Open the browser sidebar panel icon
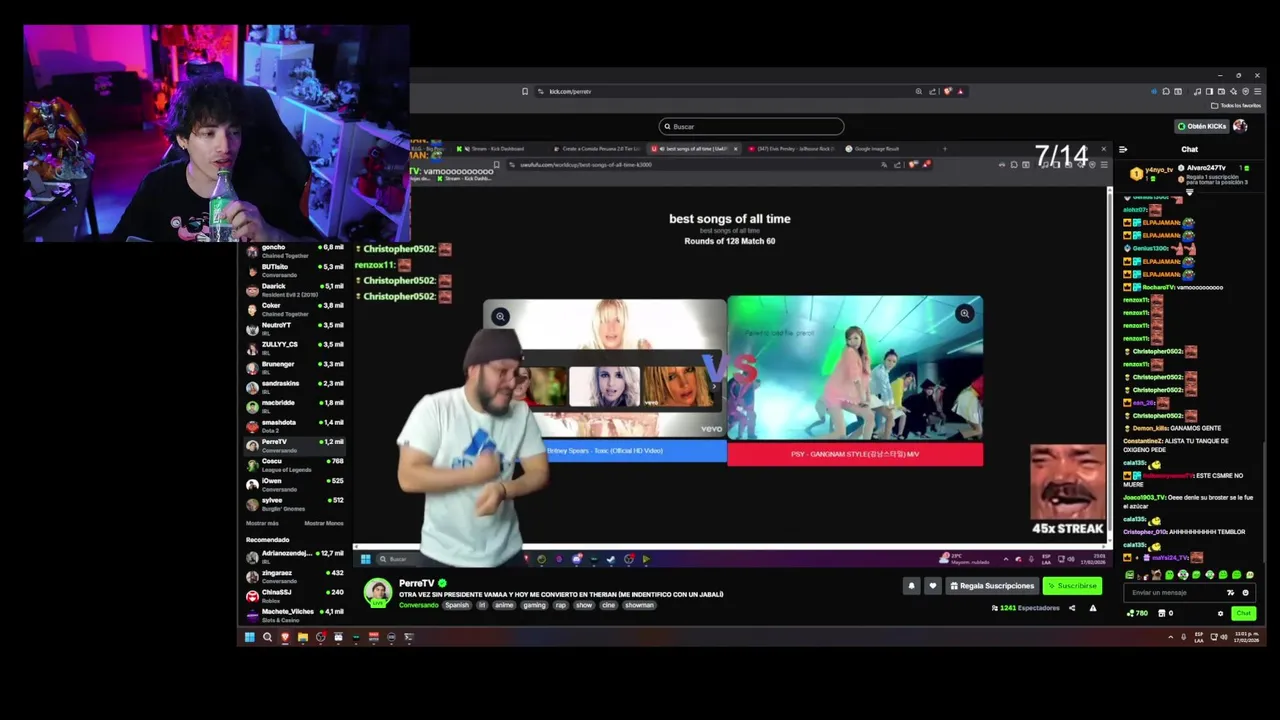This screenshot has width=1280, height=720. [1208, 91]
